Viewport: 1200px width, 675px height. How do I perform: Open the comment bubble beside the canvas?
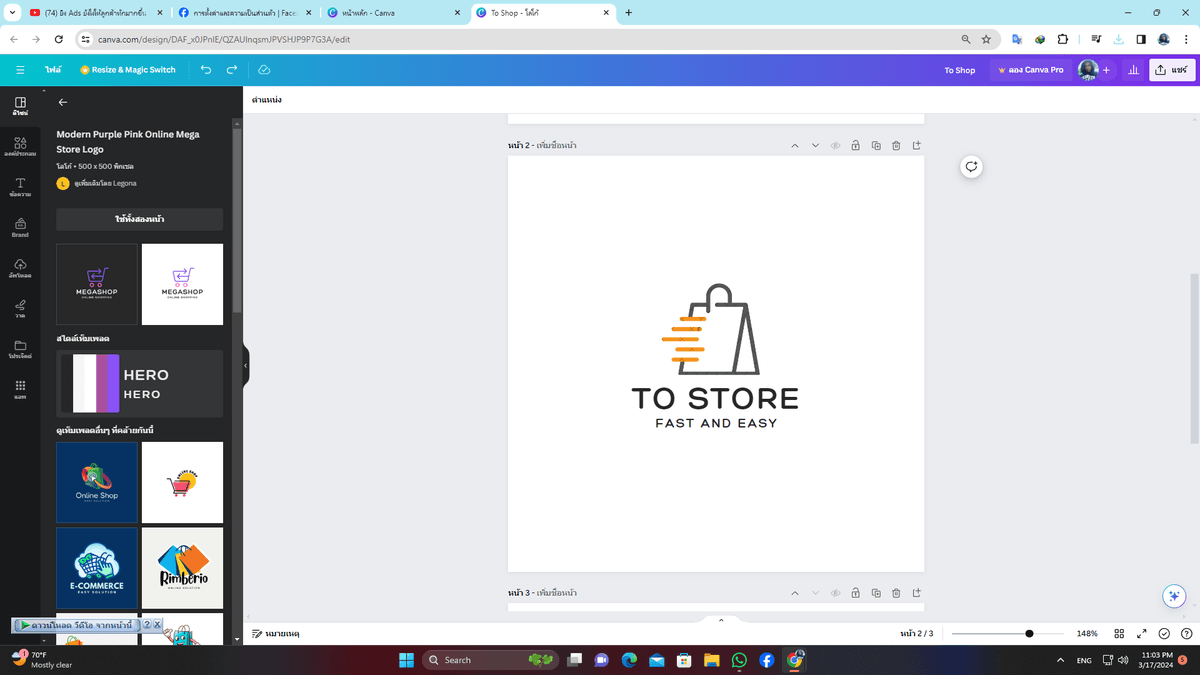point(971,167)
